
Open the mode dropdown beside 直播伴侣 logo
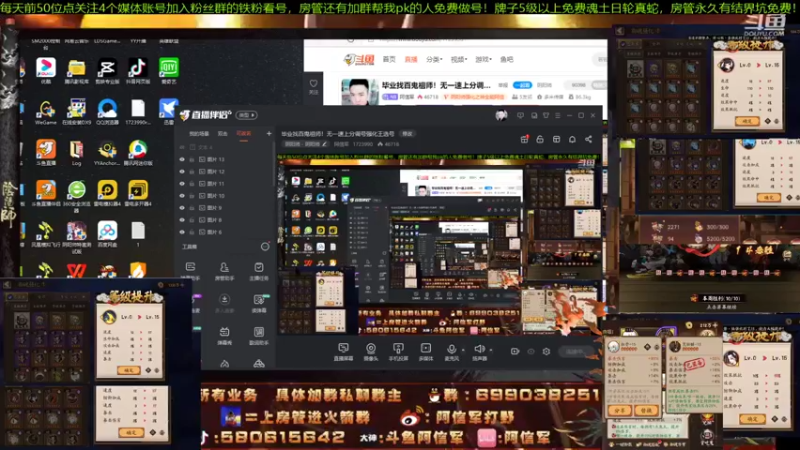tap(247, 115)
